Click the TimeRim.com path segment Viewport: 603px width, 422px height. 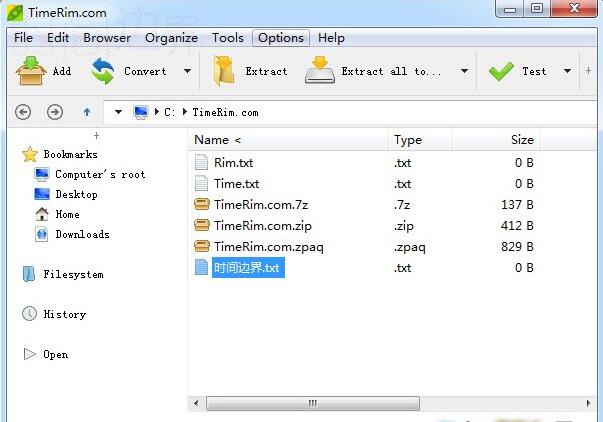coord(225,112)
